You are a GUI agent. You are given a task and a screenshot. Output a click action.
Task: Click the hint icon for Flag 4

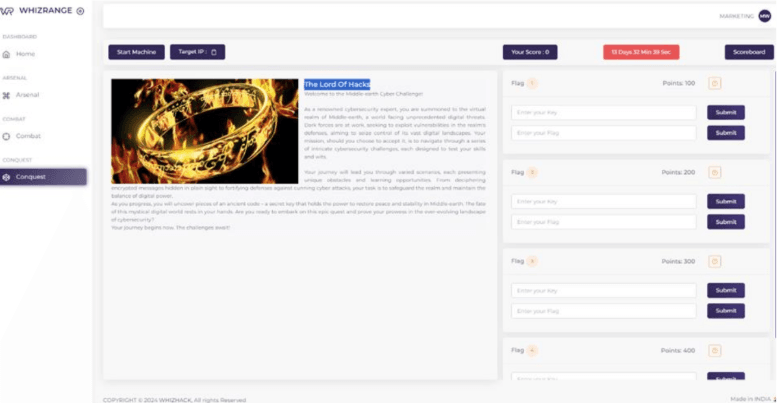(714, 350)
